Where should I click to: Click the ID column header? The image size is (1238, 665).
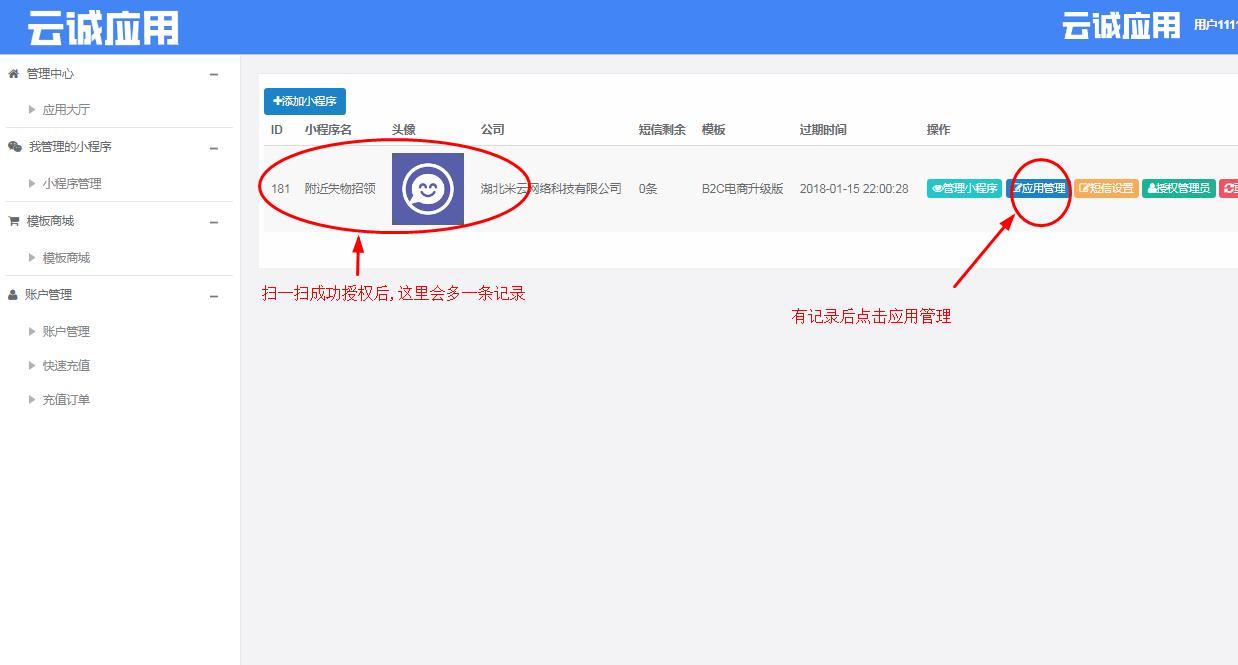coord(277,130)
